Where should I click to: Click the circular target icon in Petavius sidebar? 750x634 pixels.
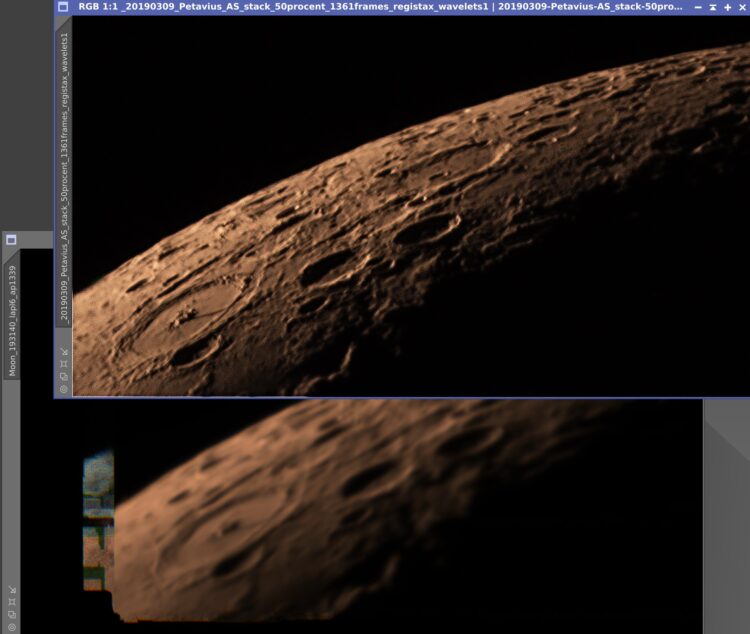point(64,389)
